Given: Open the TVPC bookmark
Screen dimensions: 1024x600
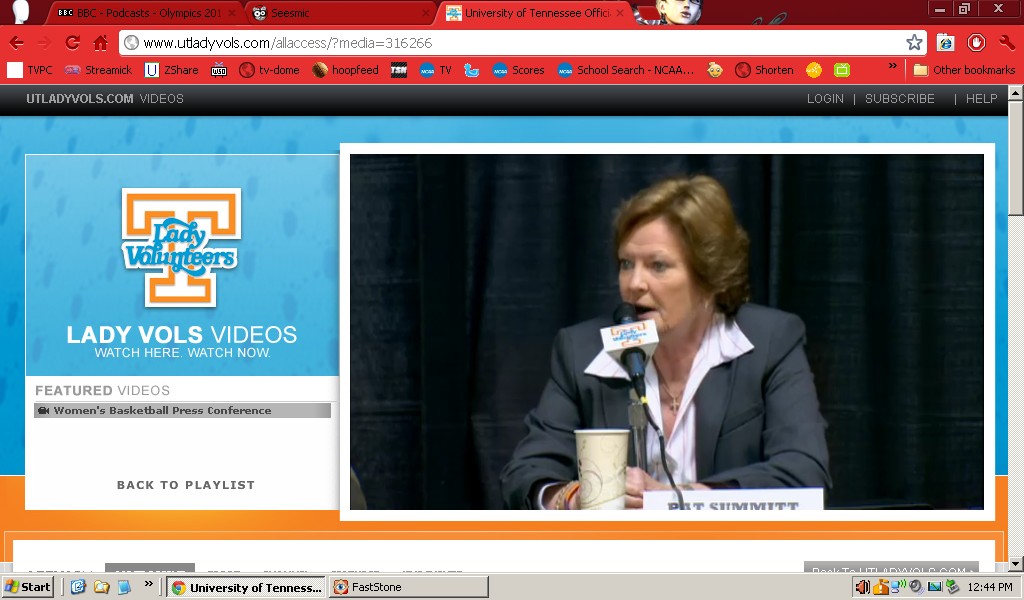Looking at the screenshot, I should 29,70.
